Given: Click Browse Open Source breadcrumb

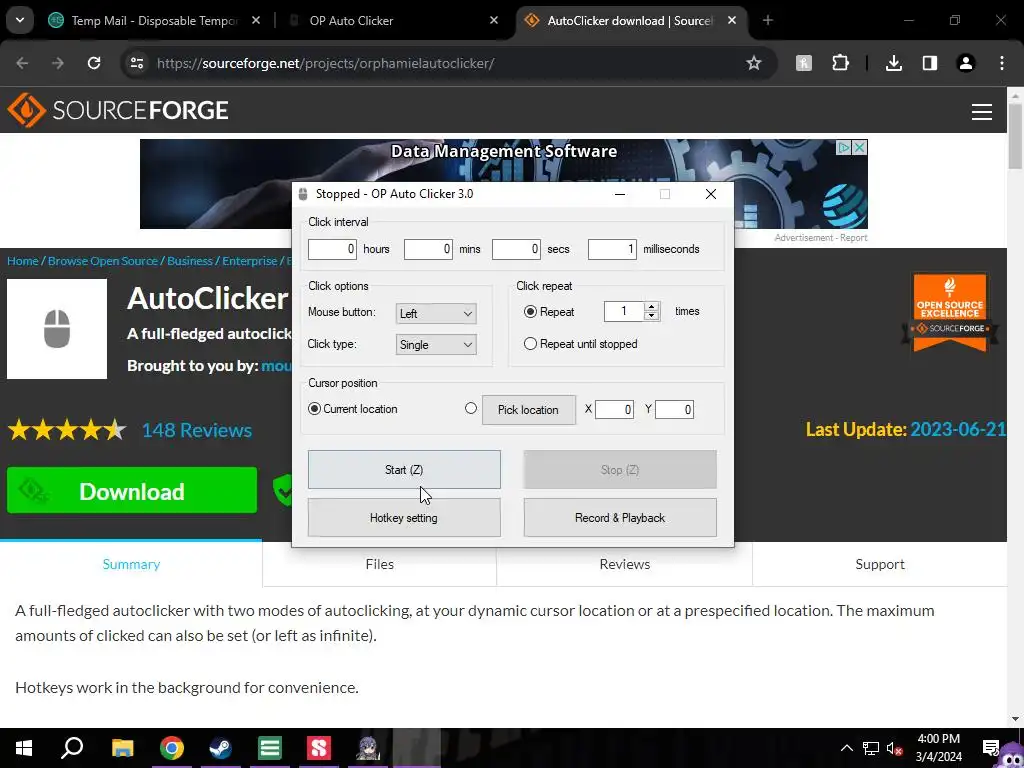Looking at the screenshot, I should [x=103, y=261].
